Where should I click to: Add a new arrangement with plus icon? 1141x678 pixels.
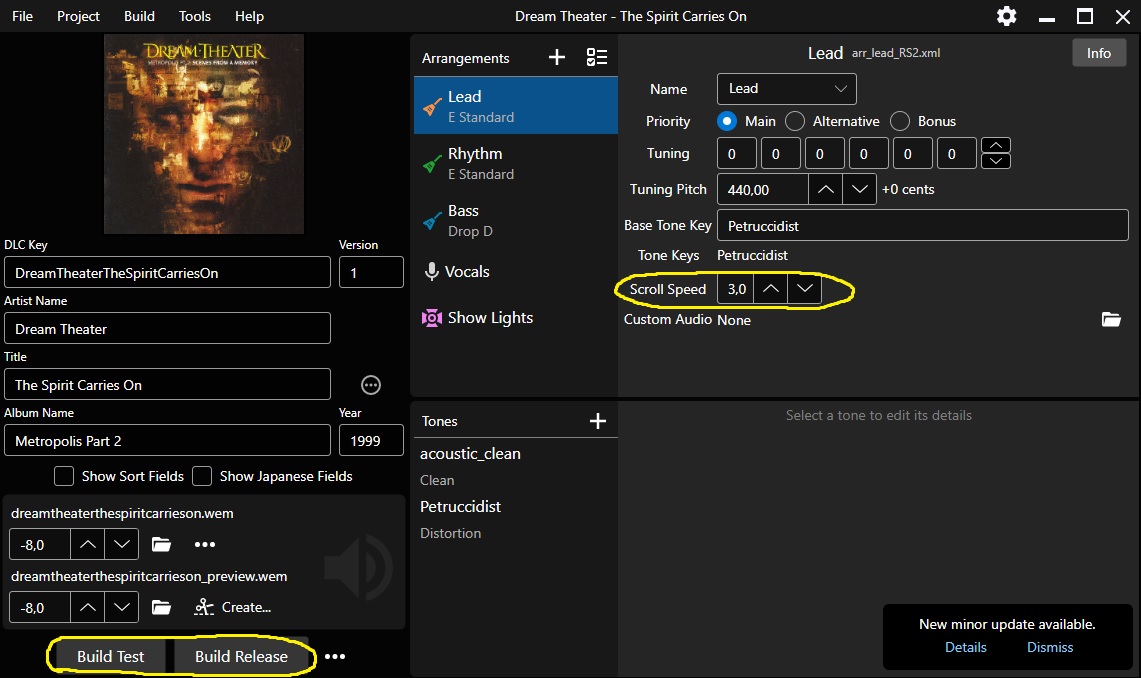[x=557, y=57]
